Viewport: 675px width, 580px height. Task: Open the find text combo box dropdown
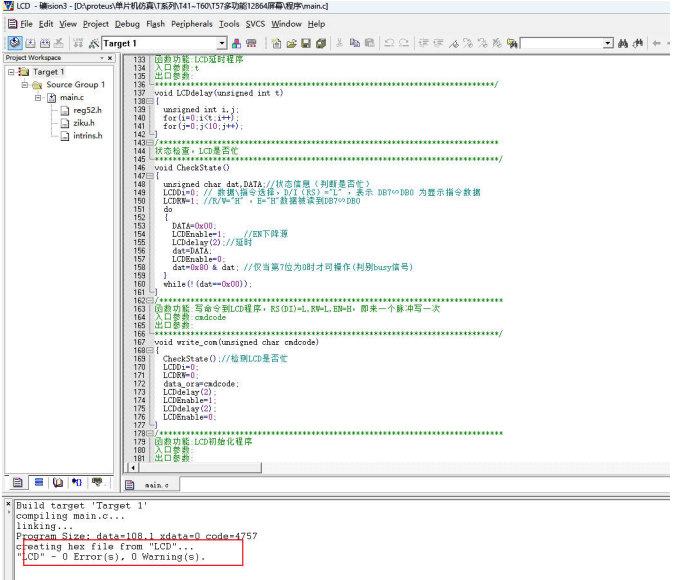pos(607,43)
